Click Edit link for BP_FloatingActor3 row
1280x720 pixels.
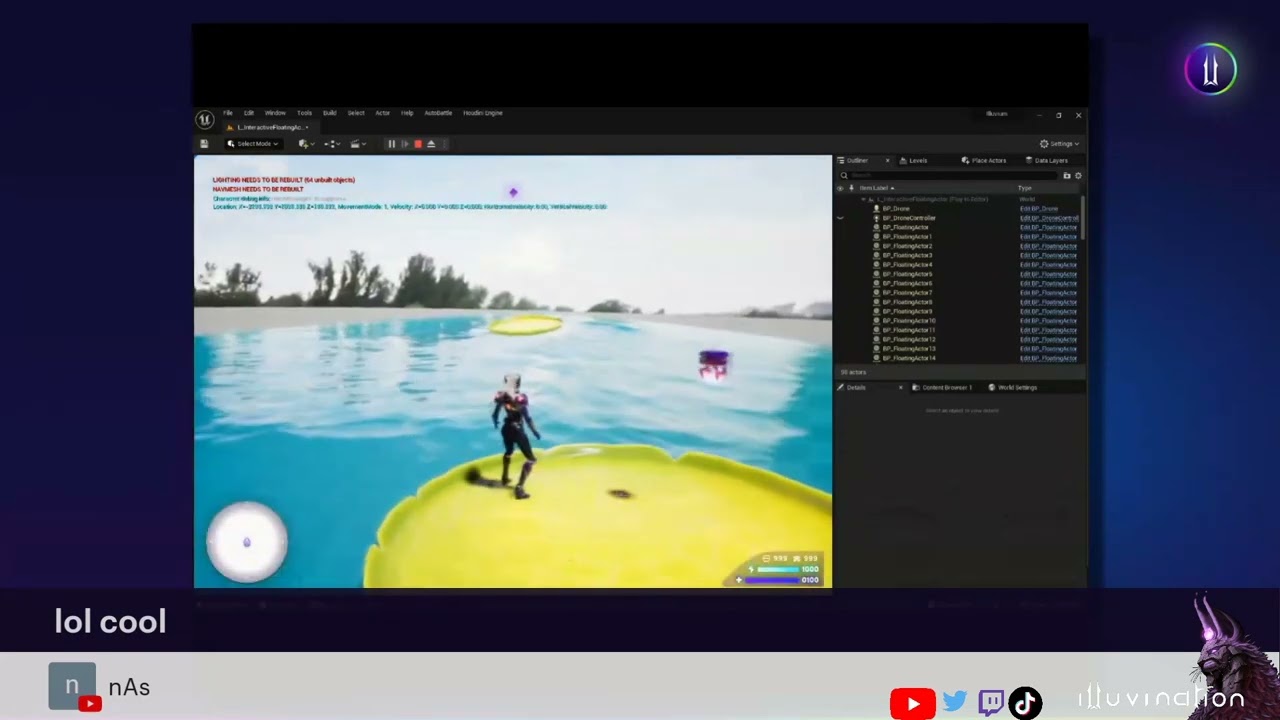pyautogui.click(x=1048, y=255)
